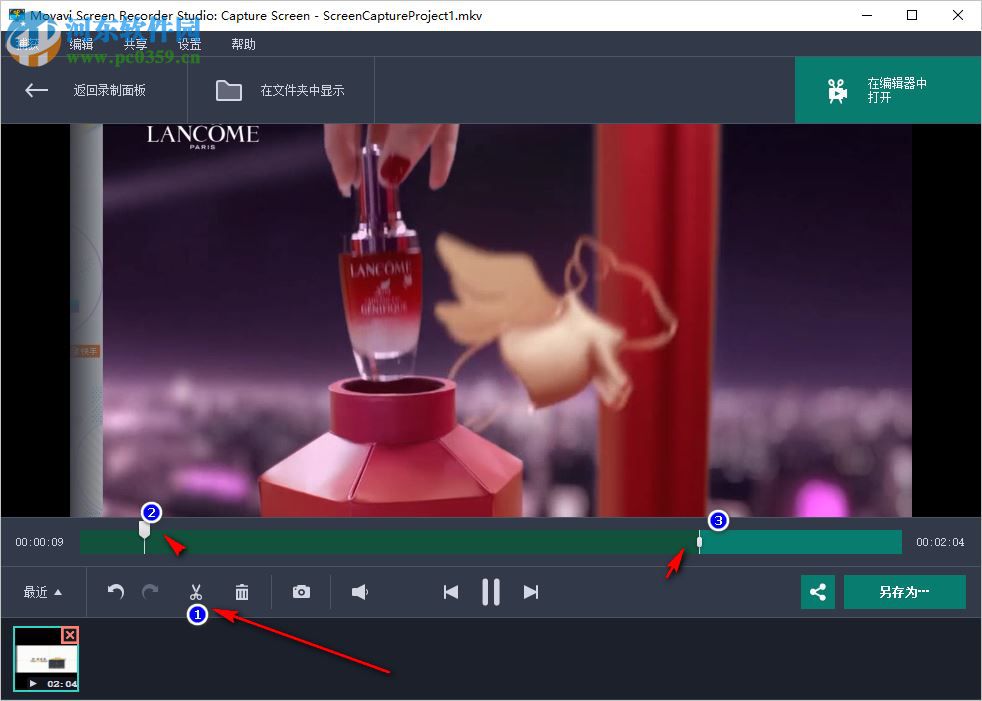Take a snapshot with the camera icon
This screenshot has width=982, height=701.
coord(302,591)
